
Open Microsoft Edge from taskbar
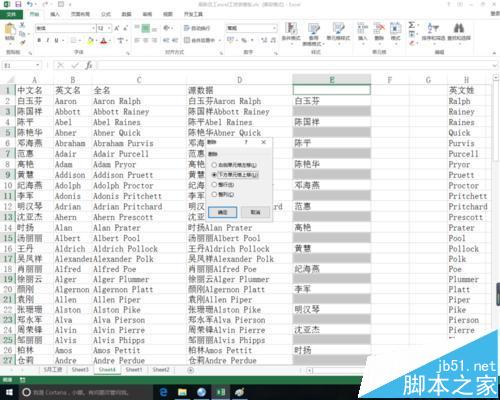(x=164, y=392)
